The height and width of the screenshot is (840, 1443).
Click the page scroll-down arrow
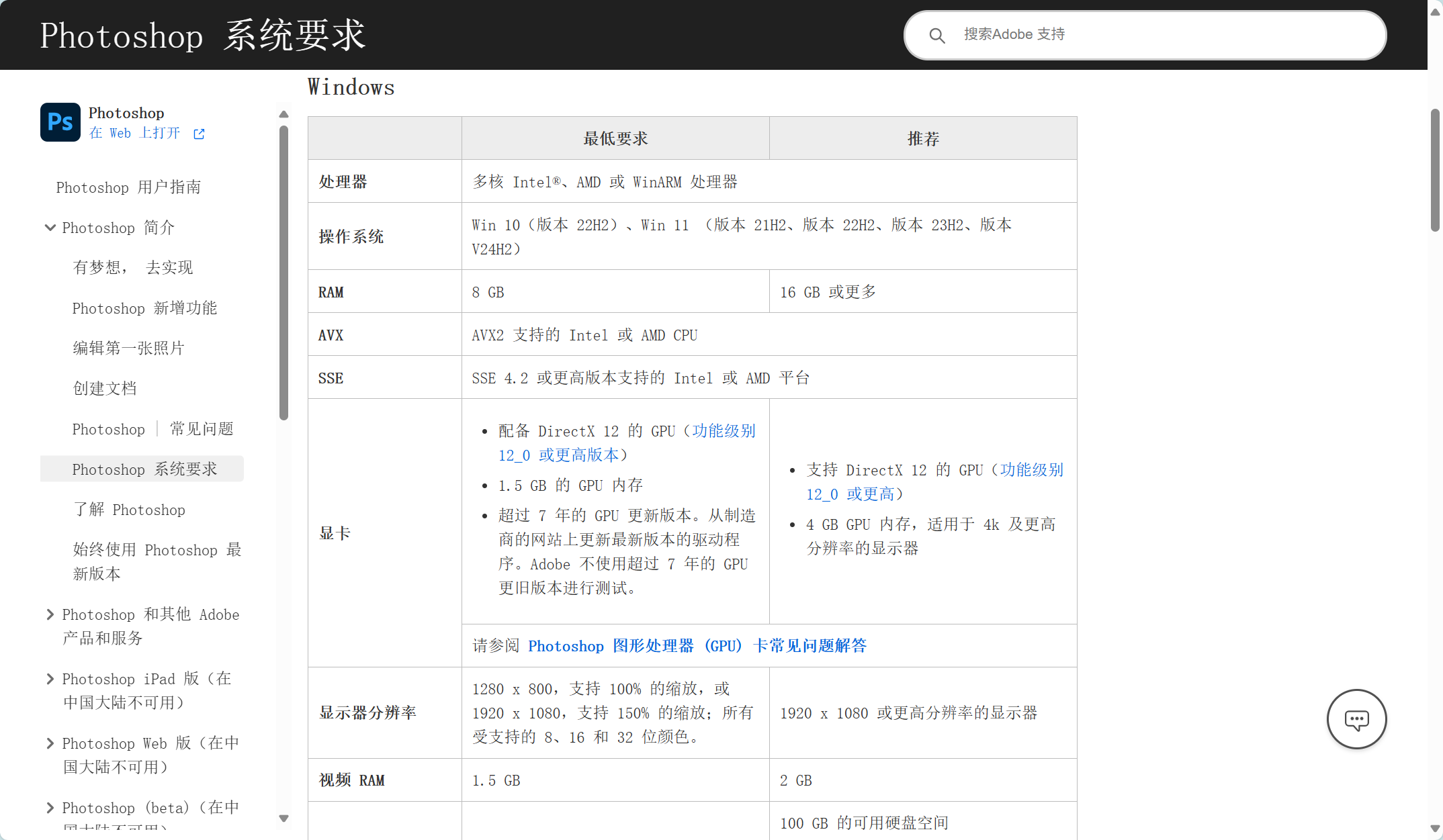pos(1435,829)
